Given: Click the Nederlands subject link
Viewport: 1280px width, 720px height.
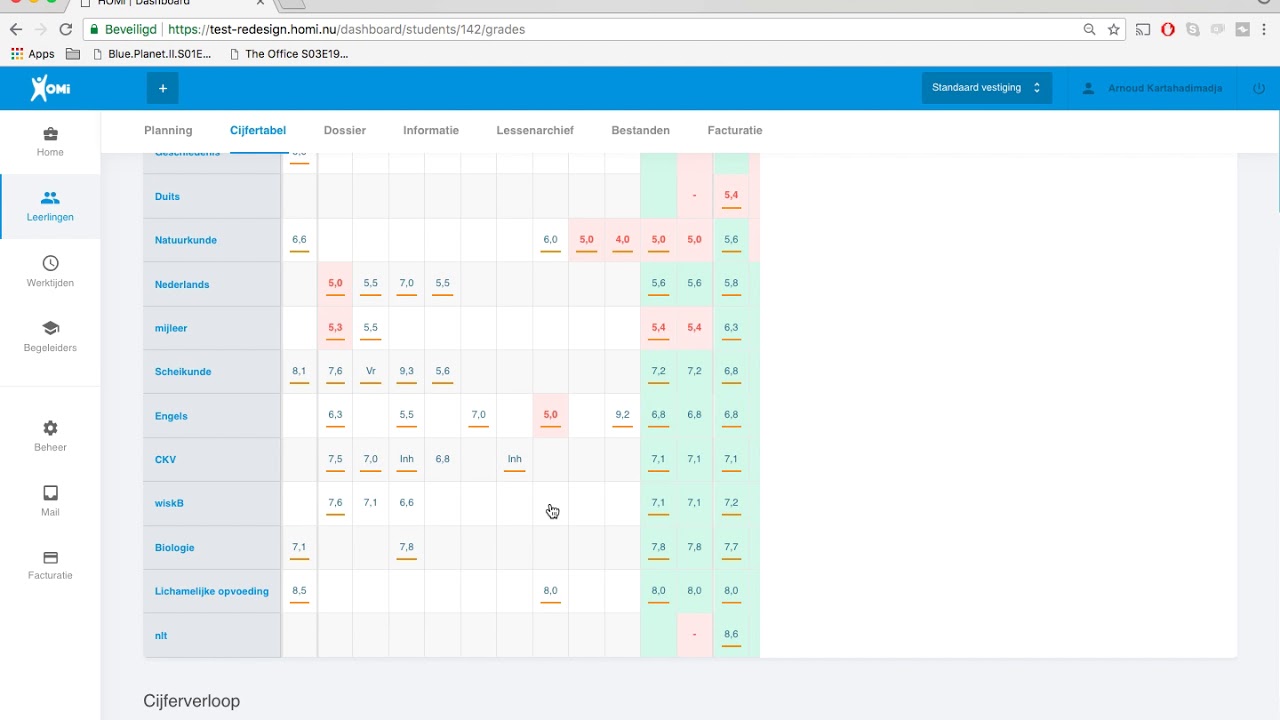Looking at the screenshot, I should 182,284.
